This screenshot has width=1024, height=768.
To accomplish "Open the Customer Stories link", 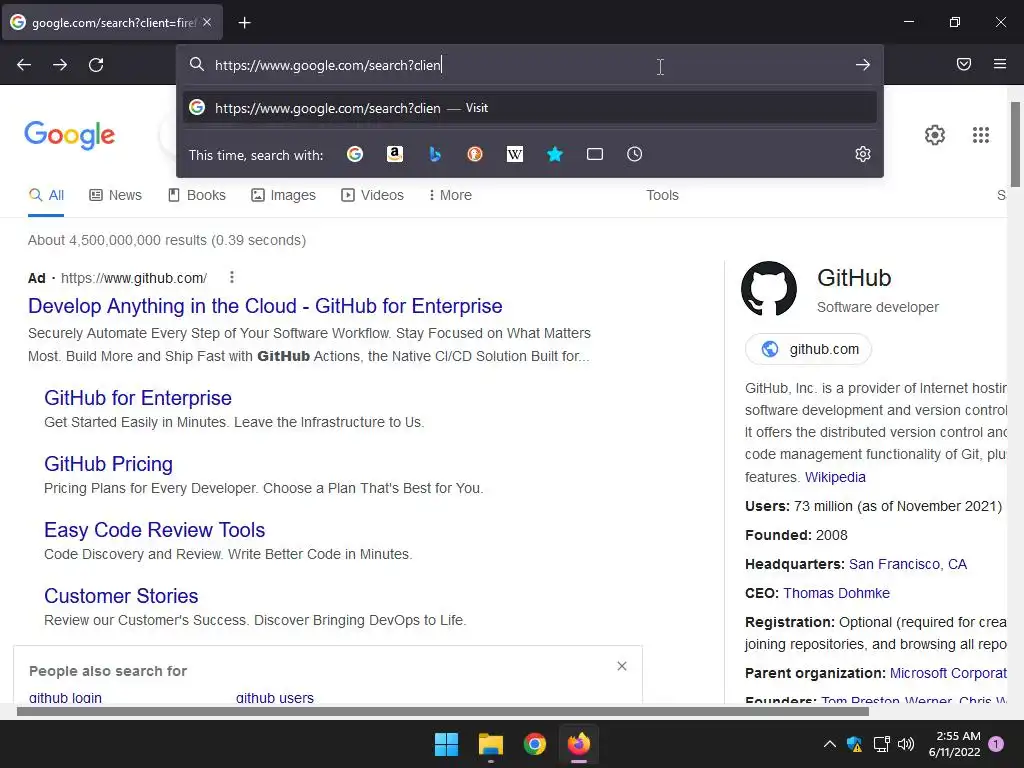I will pos(121,596).
